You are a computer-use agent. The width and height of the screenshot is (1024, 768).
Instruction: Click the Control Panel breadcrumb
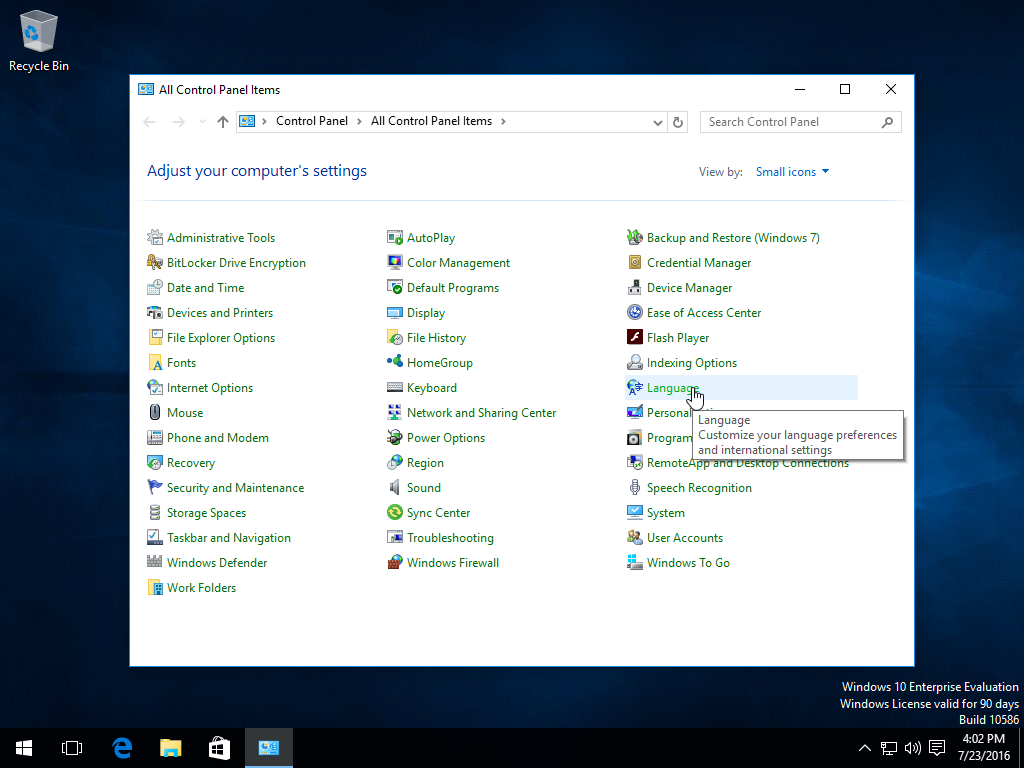[x=312, y=121]
